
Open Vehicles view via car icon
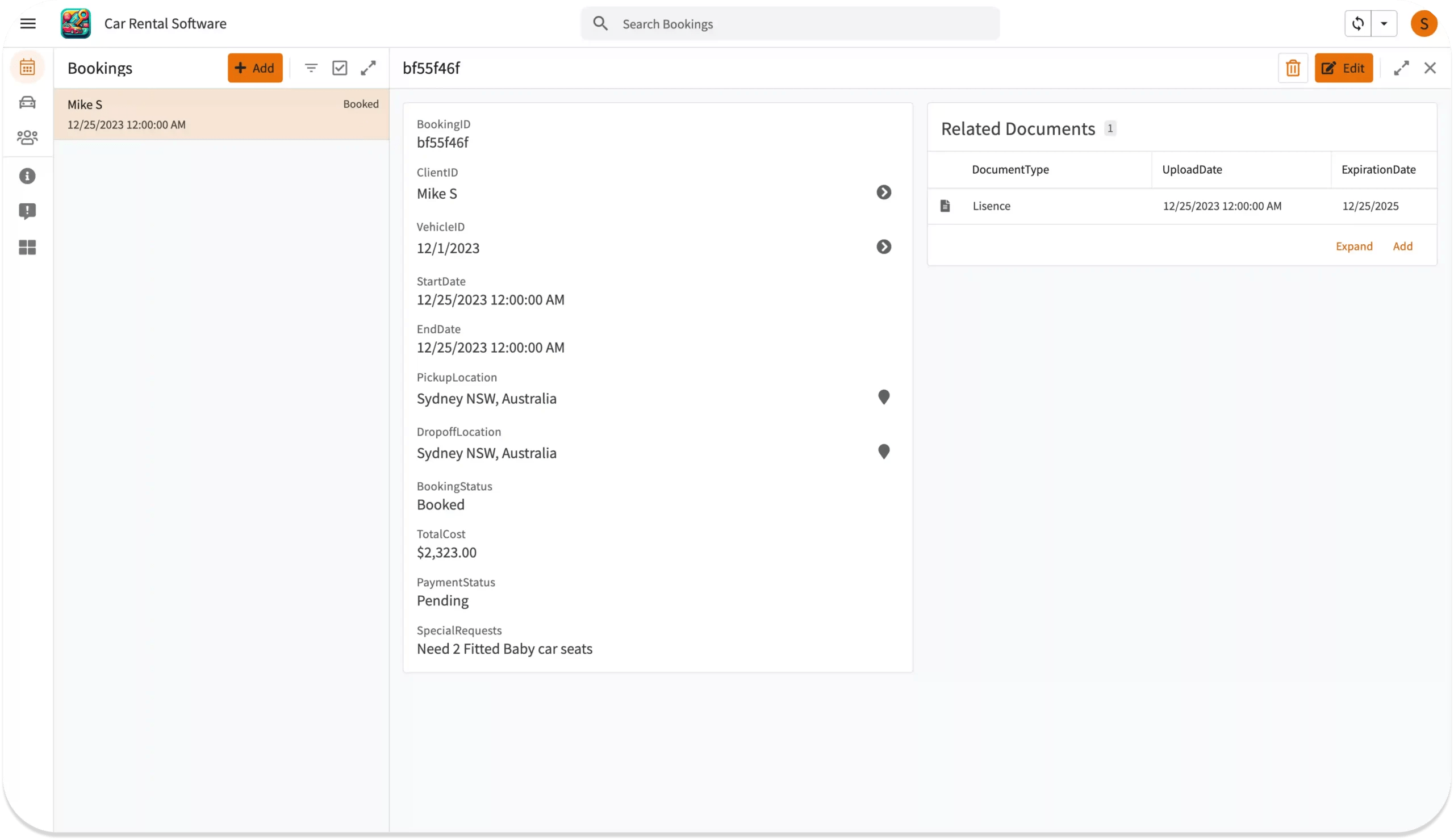point(27,103)
